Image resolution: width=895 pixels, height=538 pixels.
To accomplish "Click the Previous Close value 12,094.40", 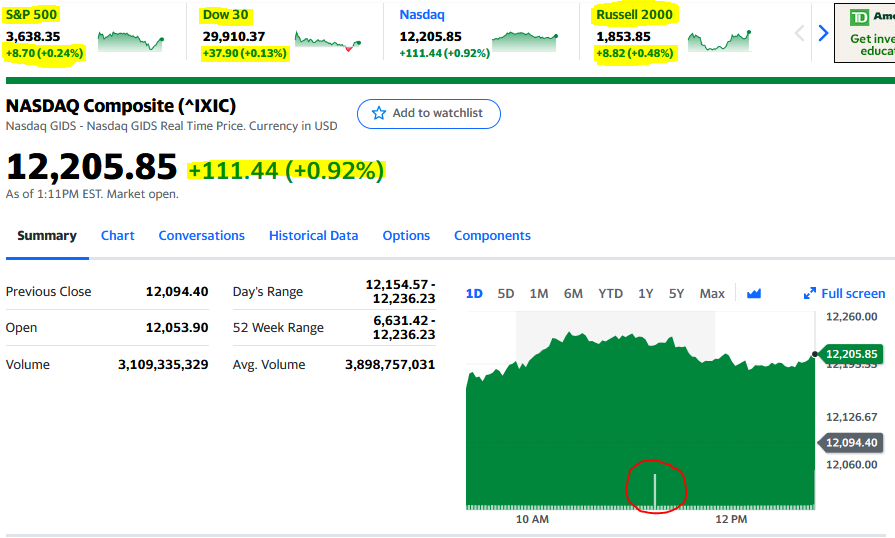I will click(x=177, y=292).
